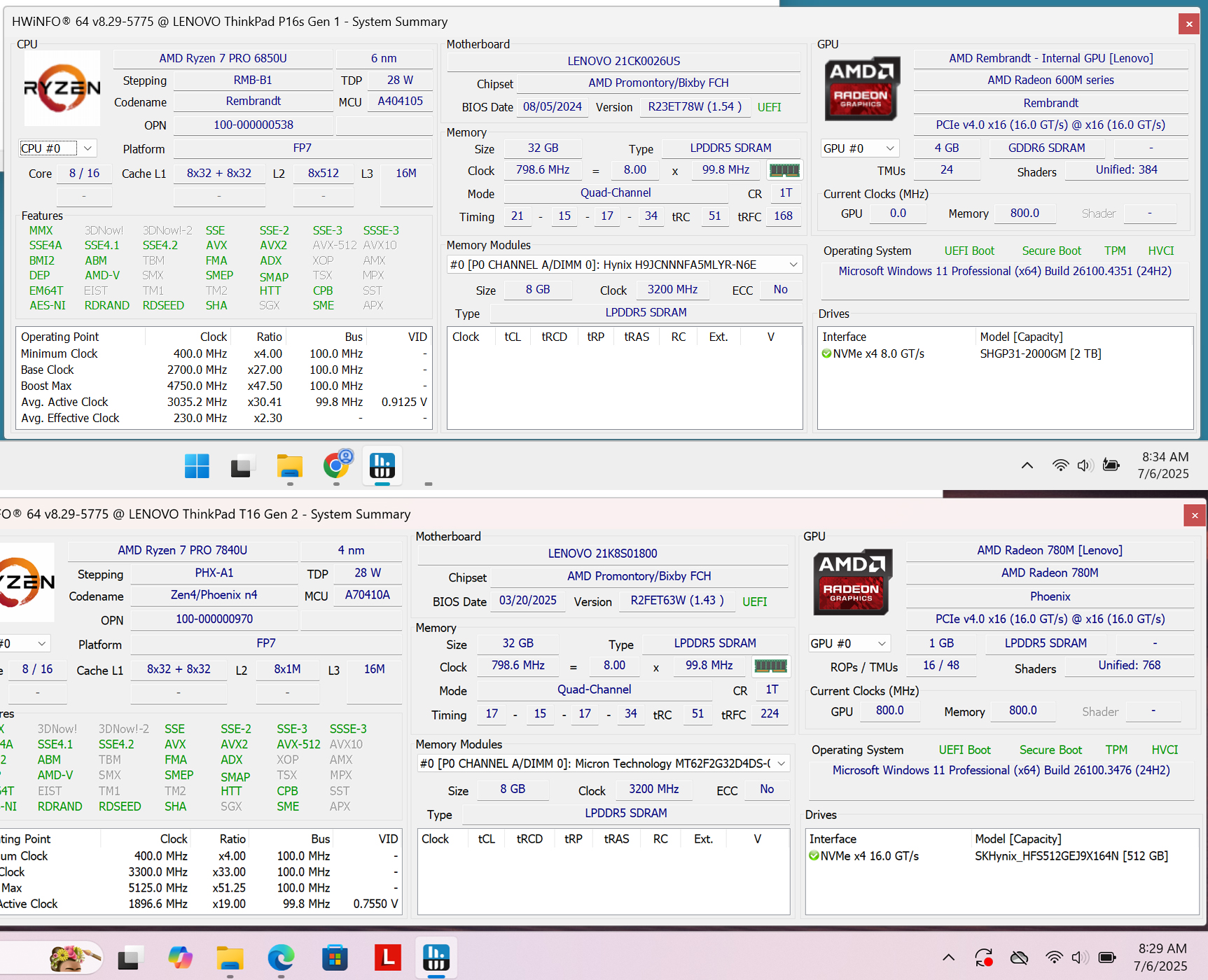Click the cloud-off tray icon in lower taskbar
Viewport: 1208px width, 980px height.
(1020, 957)
